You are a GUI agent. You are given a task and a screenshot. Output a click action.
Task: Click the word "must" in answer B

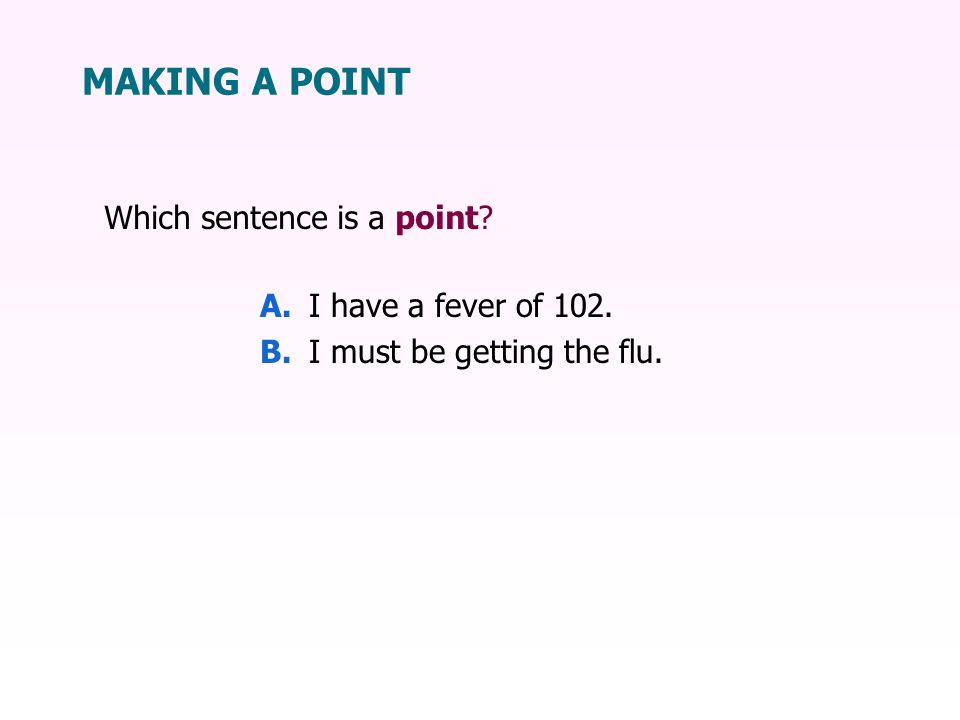pos(366,353)
